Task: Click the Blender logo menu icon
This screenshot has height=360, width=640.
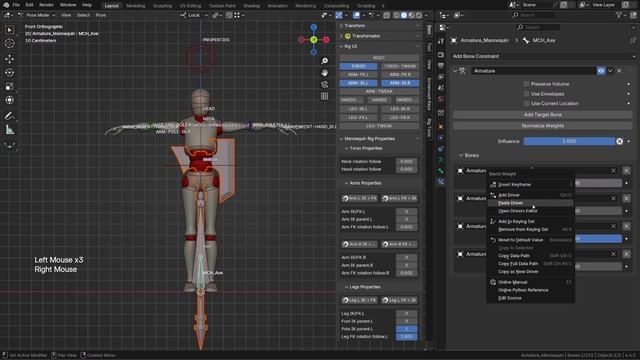Action: click(x=6, y=5)
